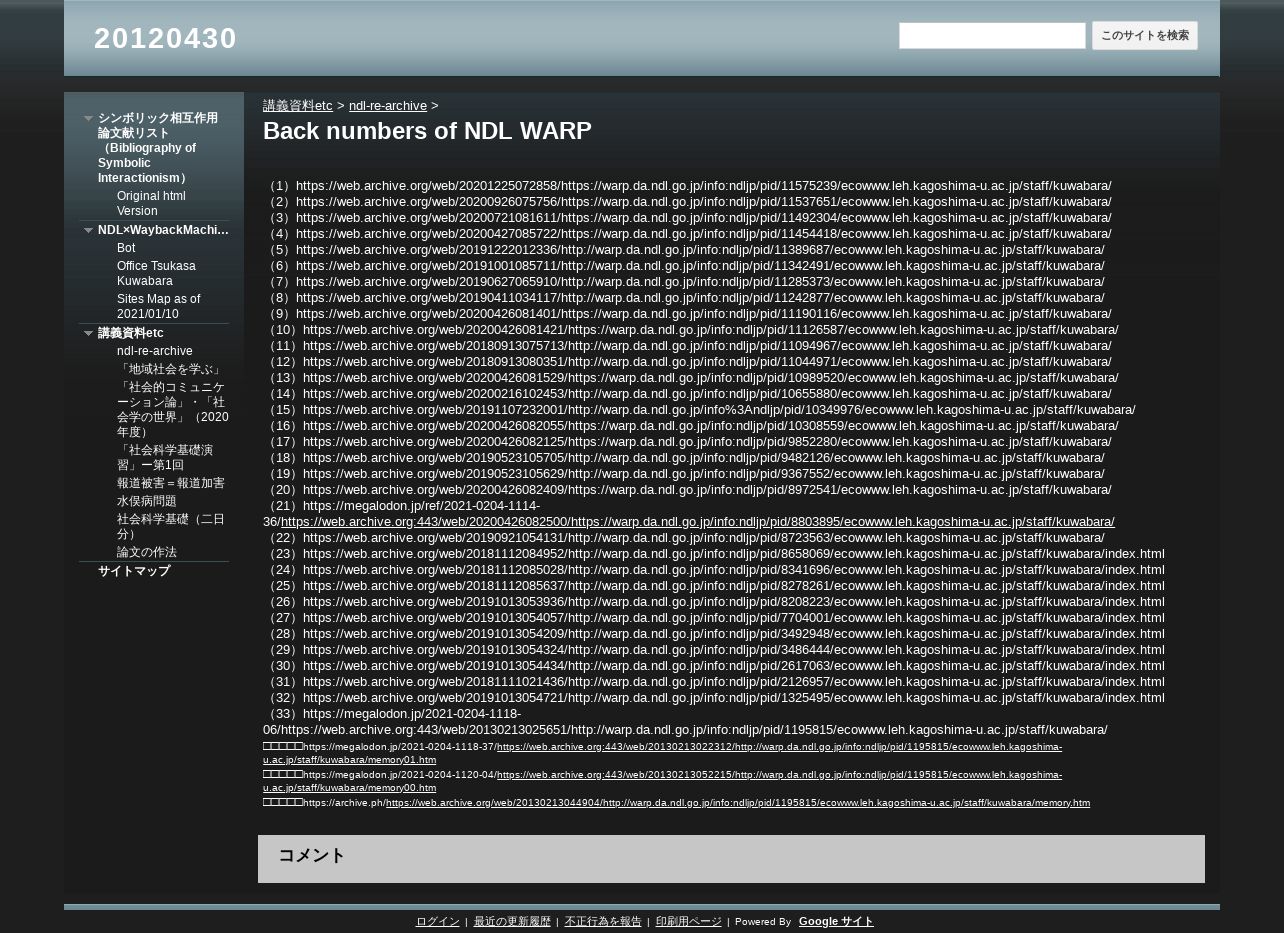1284x933 pixels.
Task: Collapse the シンボリック相互作用論文献リスト section arrow
Action: [x=88, y=119]
